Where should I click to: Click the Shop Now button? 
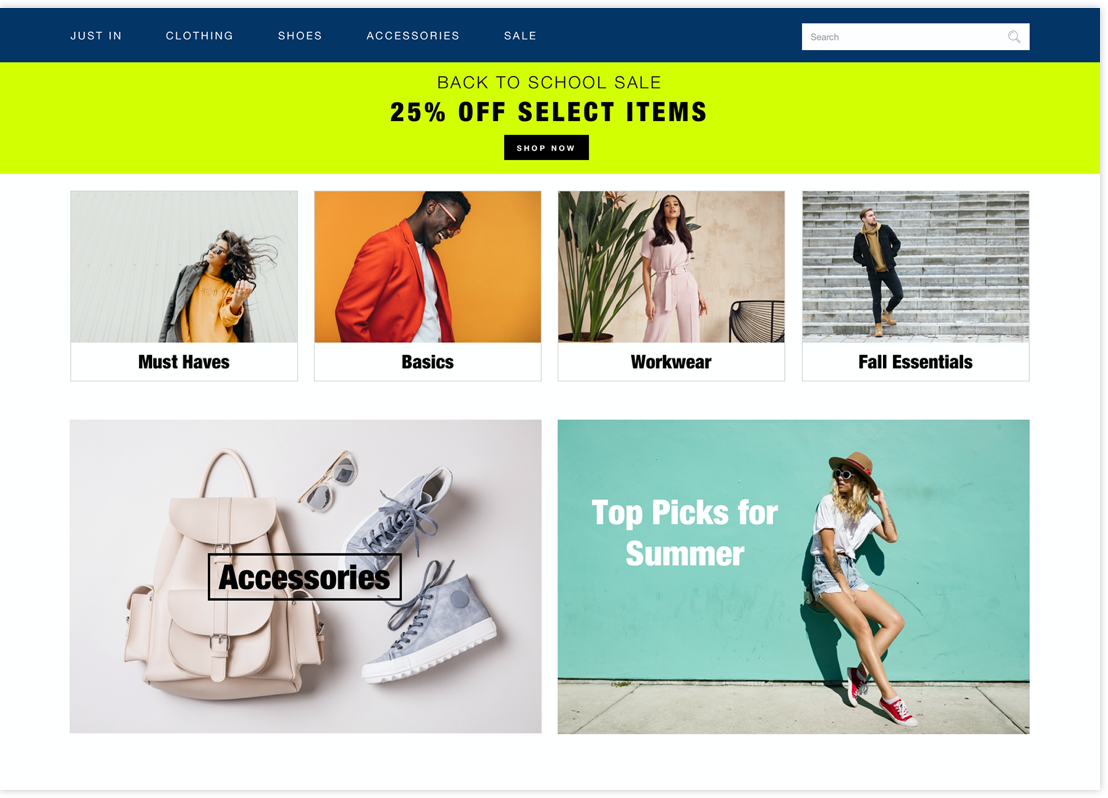click(x=546, y=148)
